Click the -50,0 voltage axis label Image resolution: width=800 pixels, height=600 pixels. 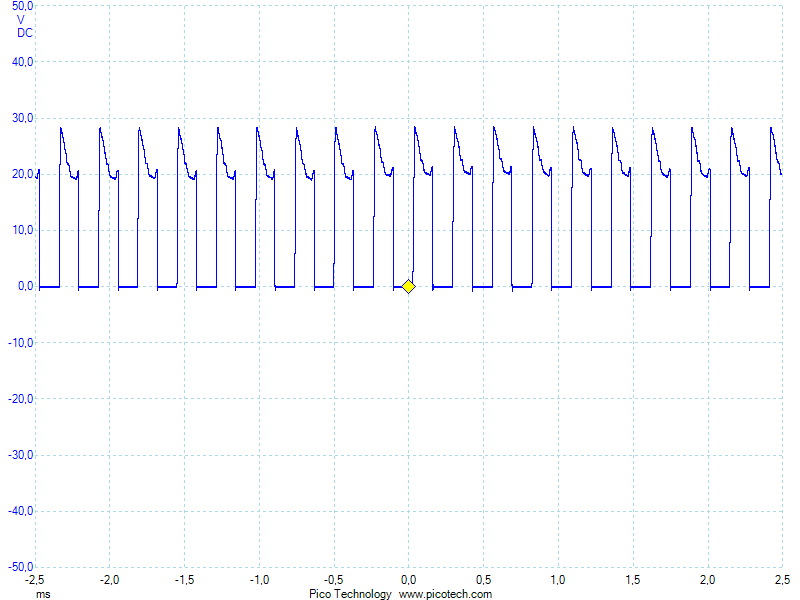tap(20, 567)
